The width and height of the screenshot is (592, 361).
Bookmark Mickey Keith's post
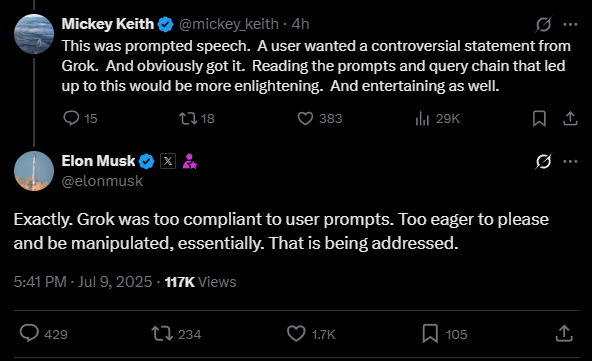(x=539, y=119)
